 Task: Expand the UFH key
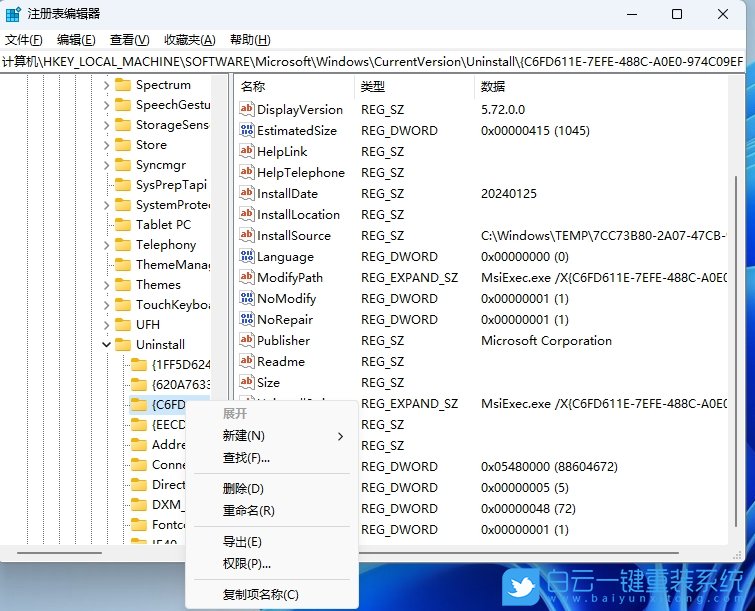[106, 325]
